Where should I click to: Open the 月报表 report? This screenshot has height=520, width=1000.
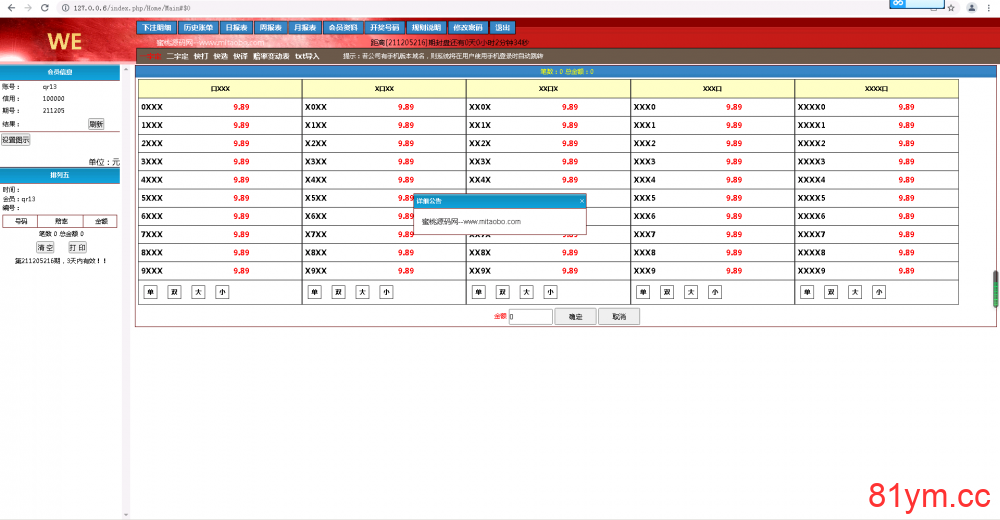305,28
